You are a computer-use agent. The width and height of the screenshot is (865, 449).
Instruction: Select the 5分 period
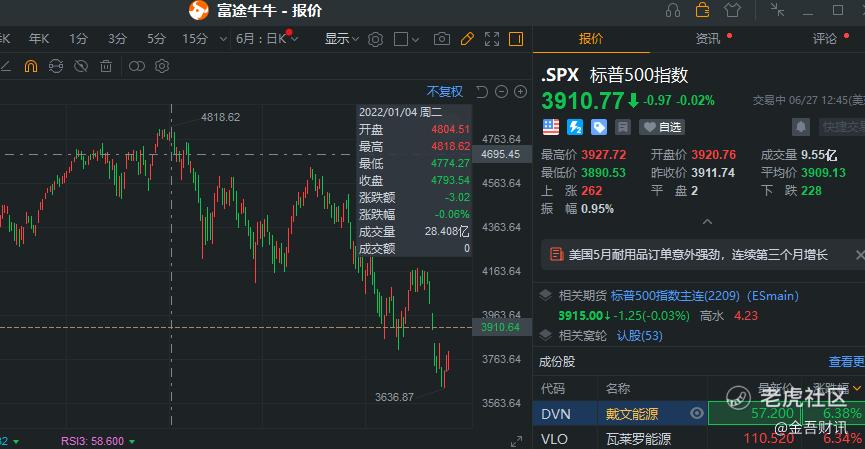[x=156, y=39]
